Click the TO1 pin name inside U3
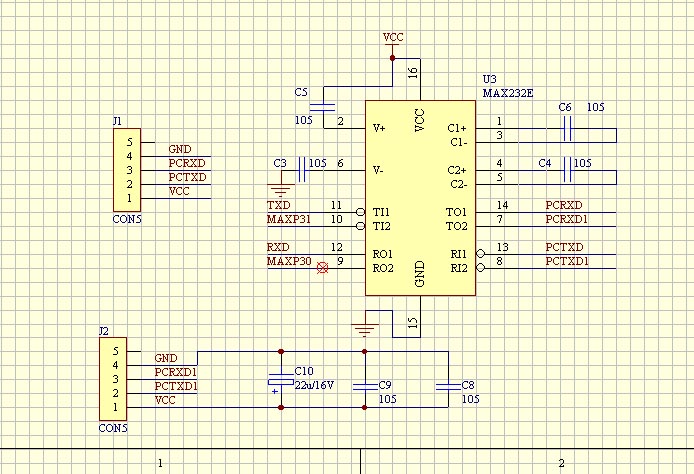This screenshot has height=474, width=694. [457, 212]
